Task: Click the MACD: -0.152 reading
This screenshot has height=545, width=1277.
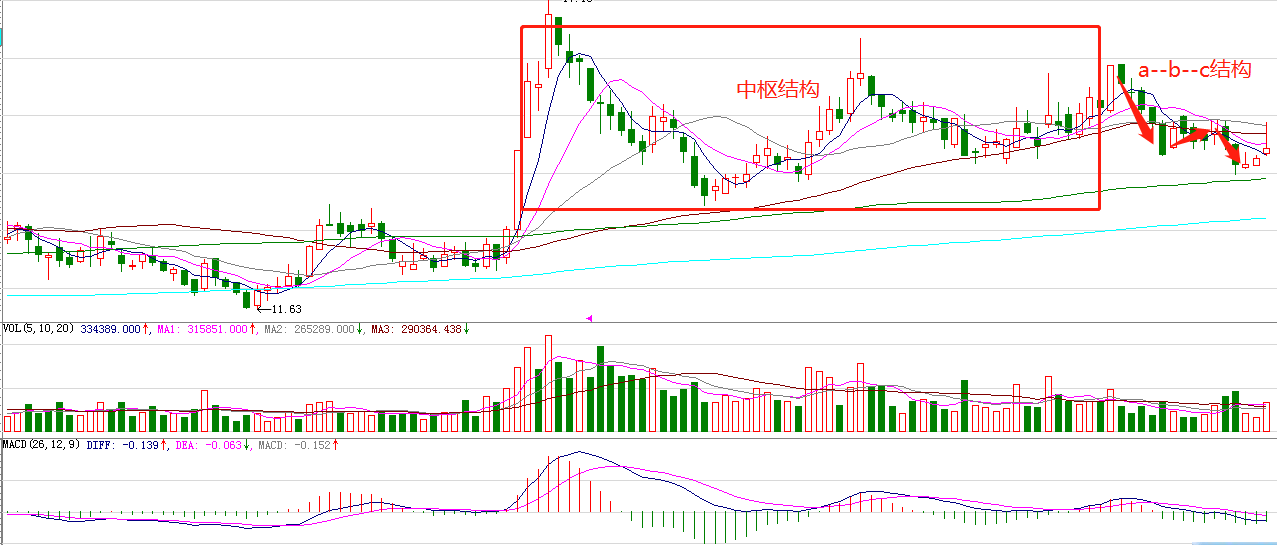Action: [x=294, y=444]
